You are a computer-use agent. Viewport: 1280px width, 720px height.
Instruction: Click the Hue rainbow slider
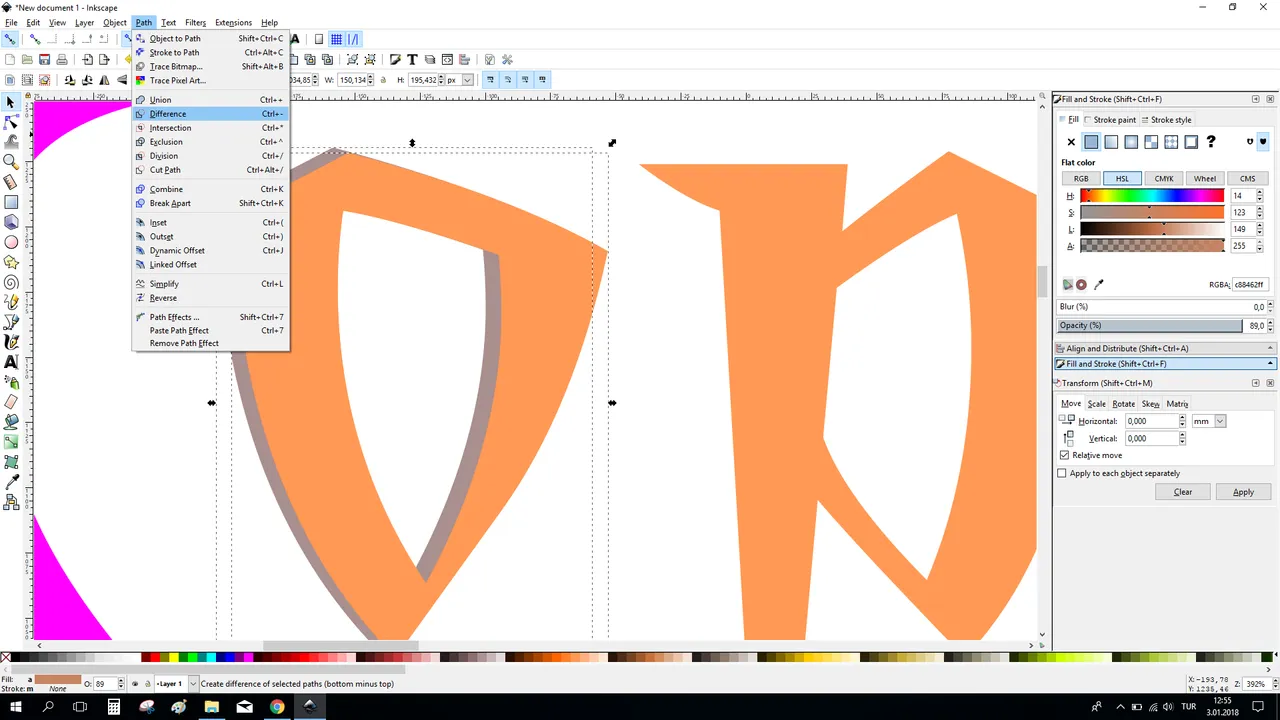tap(1152, 196)
